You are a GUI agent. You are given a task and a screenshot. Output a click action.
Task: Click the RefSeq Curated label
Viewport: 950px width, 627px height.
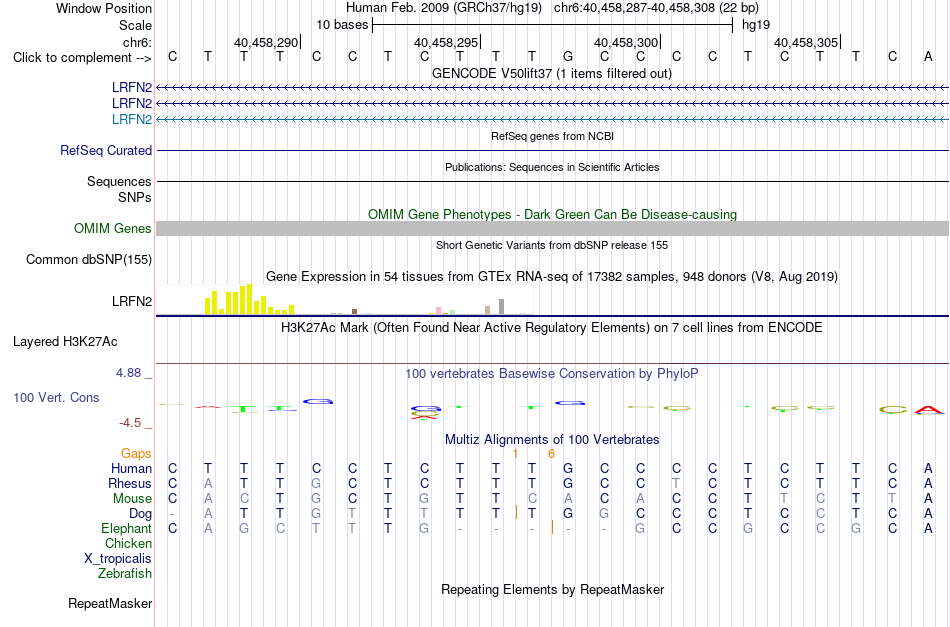point(105,150)
